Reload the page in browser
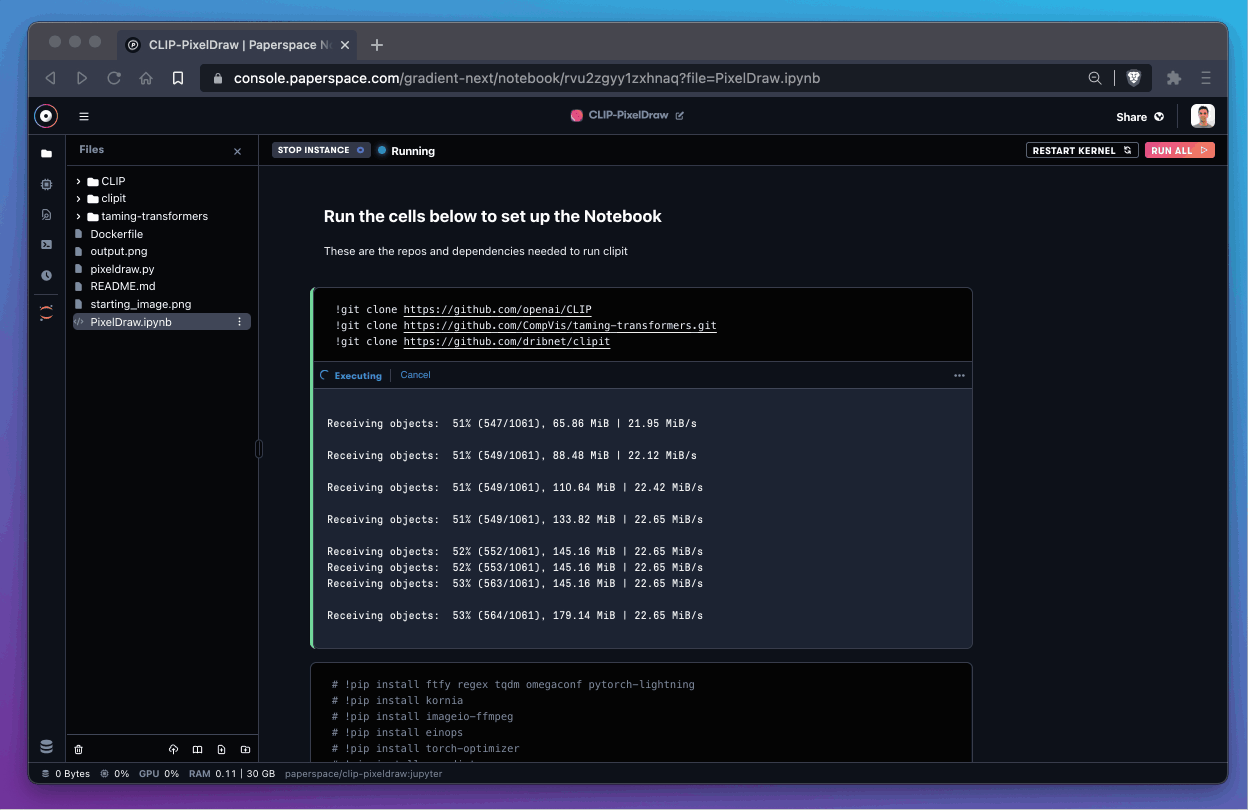1248x810 pixels. (x=114, y=78)
